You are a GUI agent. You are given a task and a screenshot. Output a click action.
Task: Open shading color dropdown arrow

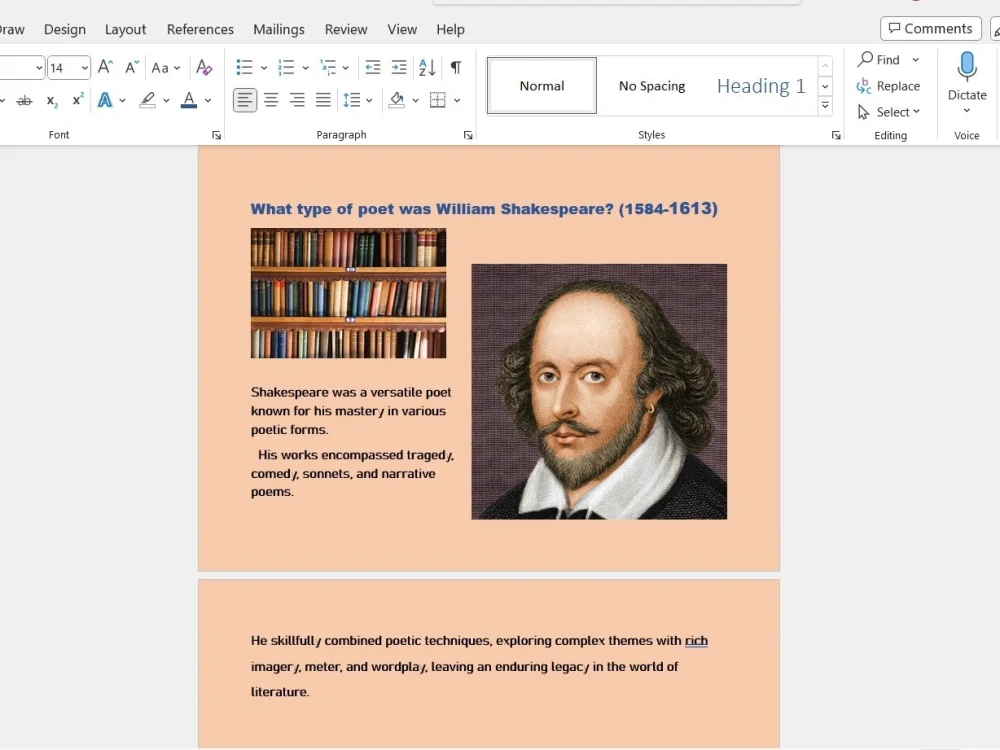(415, 101)
